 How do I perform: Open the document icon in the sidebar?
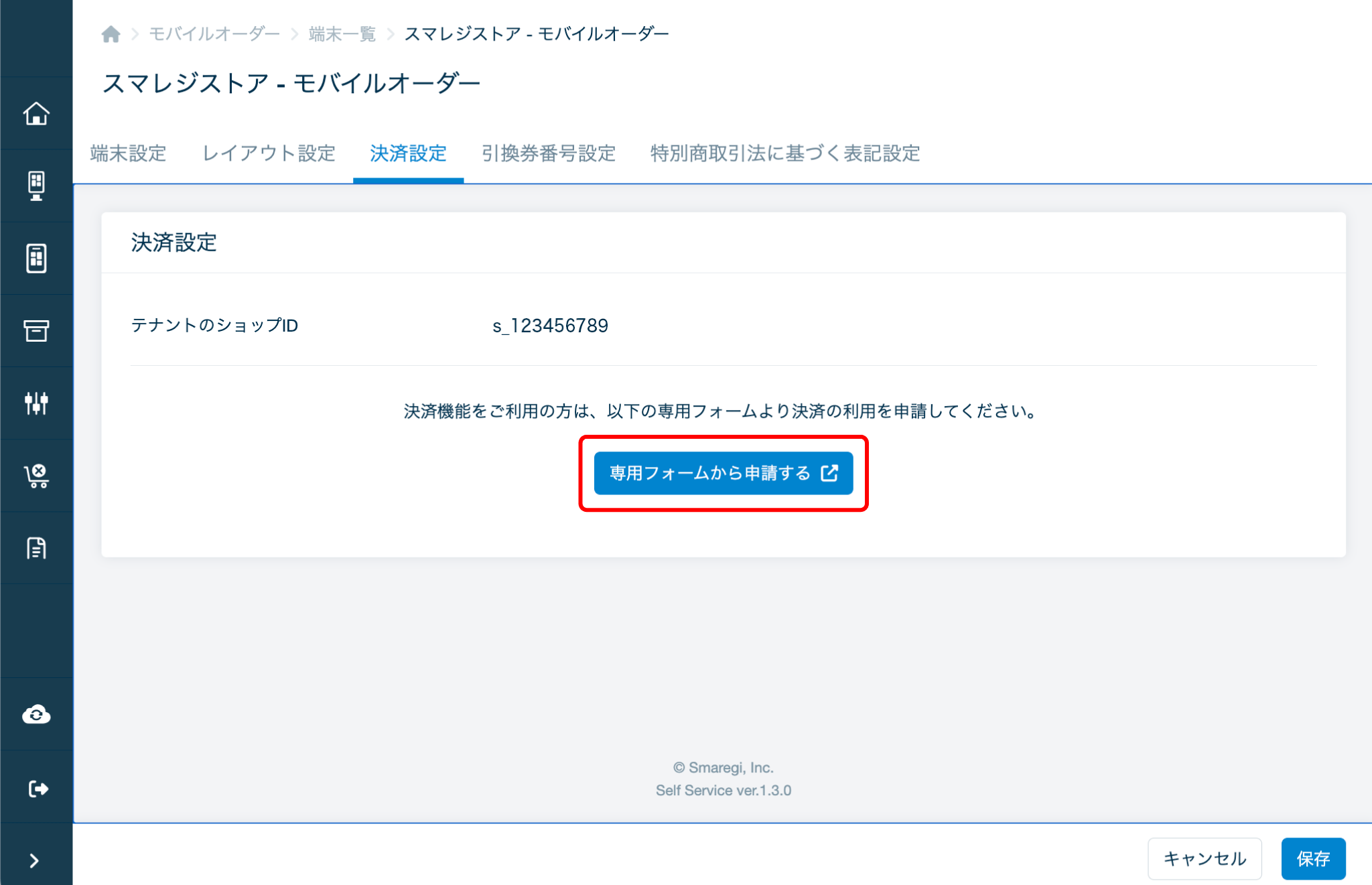[36, 548]
